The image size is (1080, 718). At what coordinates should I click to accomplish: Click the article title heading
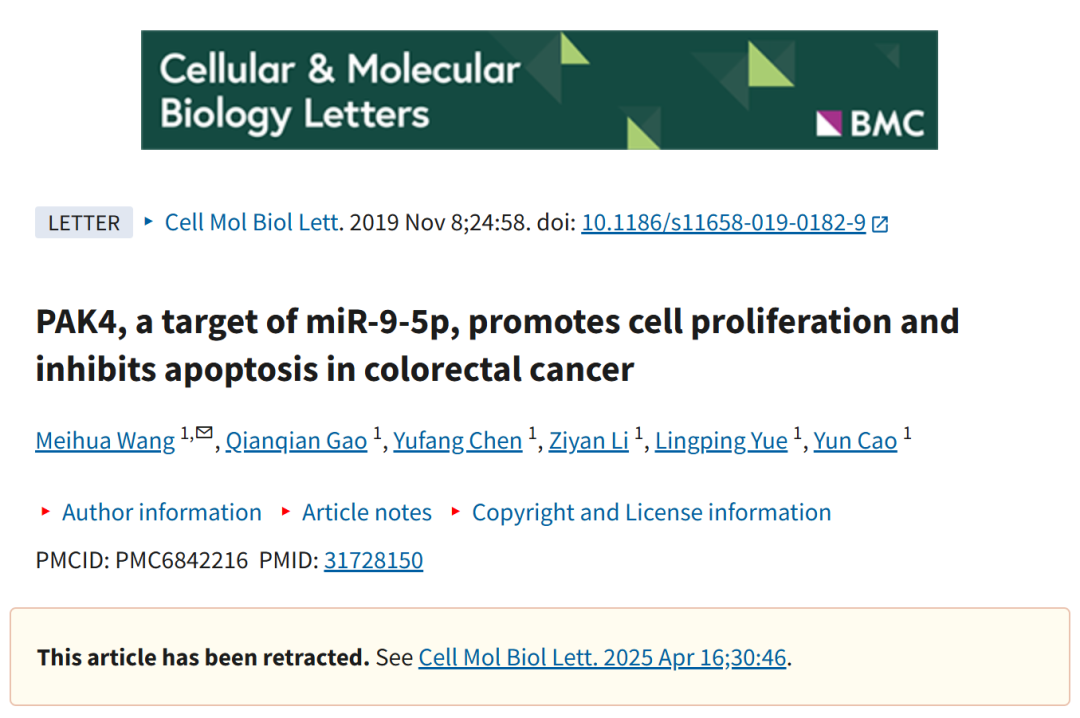tap(497, 345)
